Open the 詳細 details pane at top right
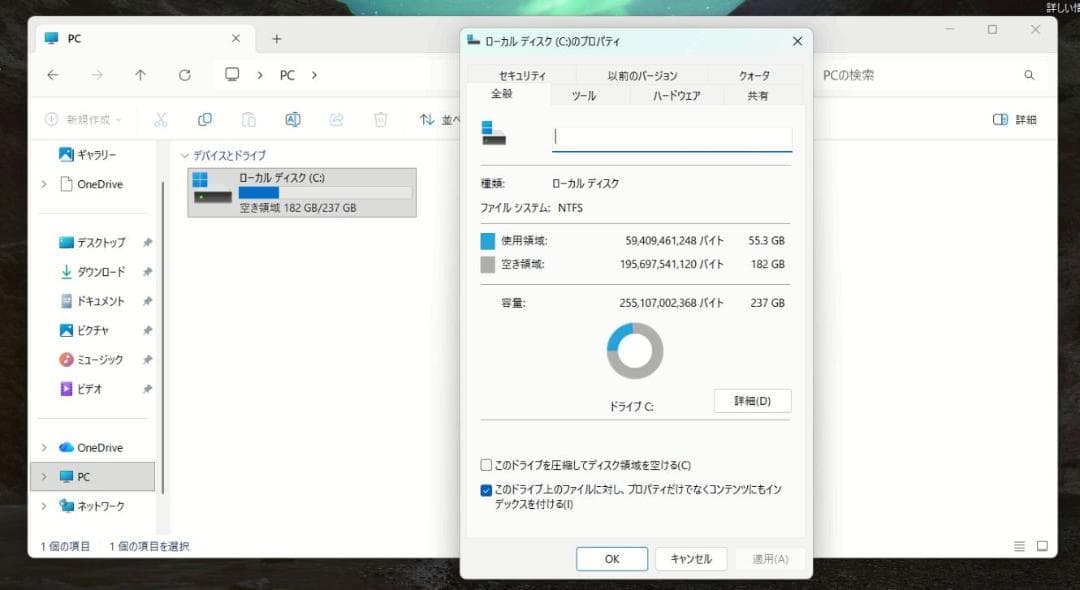The height and width of the screenshot is (590, 1080). (1016, 119)
